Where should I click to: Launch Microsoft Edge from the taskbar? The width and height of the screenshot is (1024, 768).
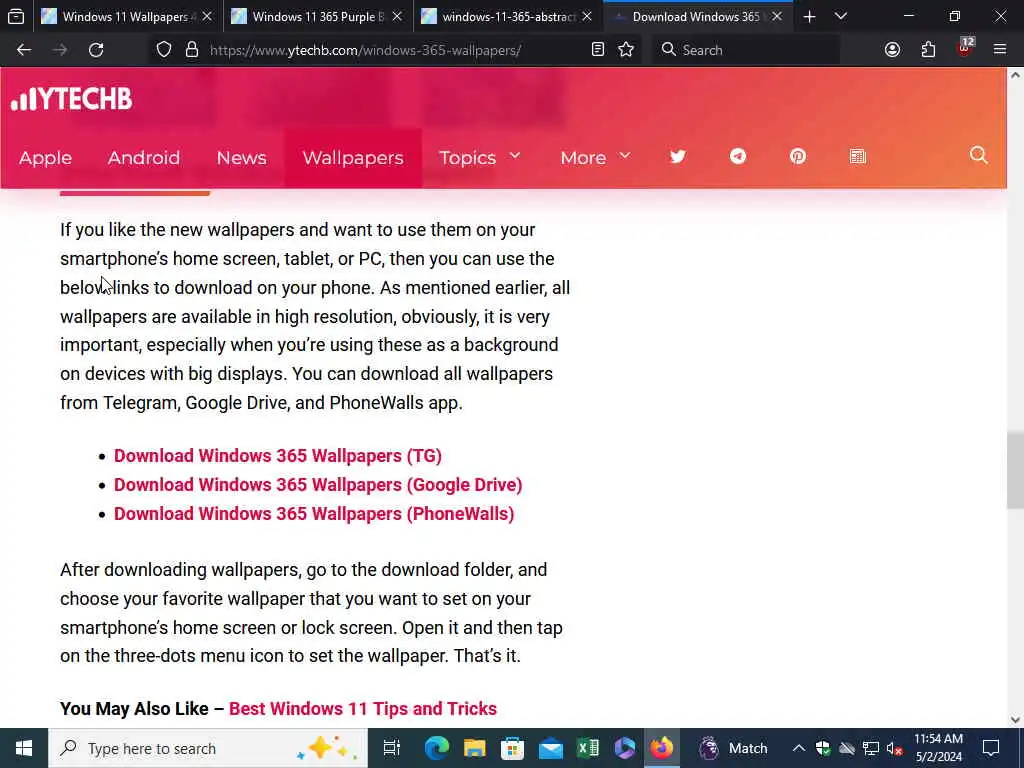pyautogui.click(x=436, y=748)
